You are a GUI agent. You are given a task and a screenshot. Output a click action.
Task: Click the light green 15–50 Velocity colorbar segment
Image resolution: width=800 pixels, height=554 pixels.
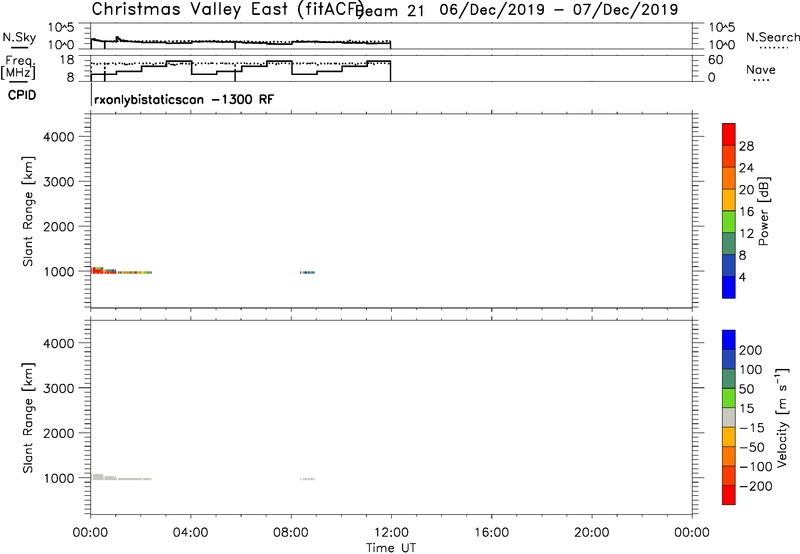pos(729,398)
